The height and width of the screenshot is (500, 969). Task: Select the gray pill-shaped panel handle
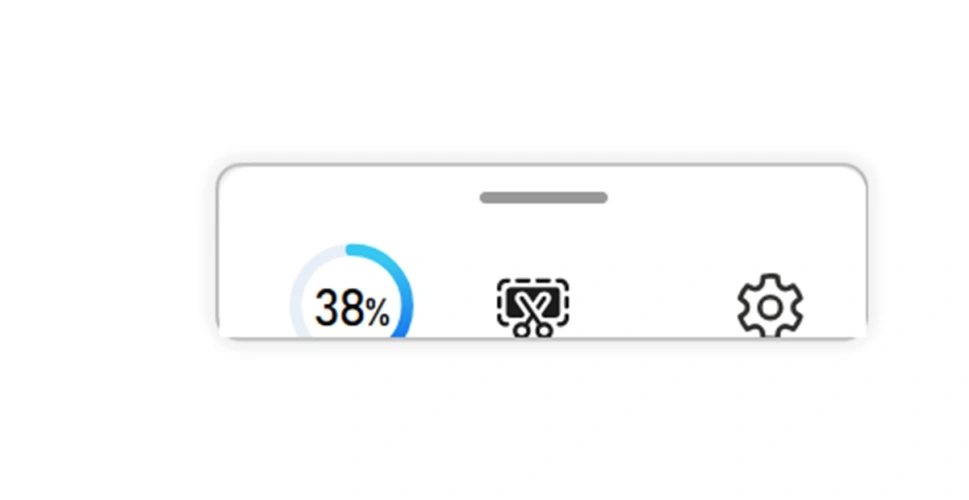tap(544, 198)
